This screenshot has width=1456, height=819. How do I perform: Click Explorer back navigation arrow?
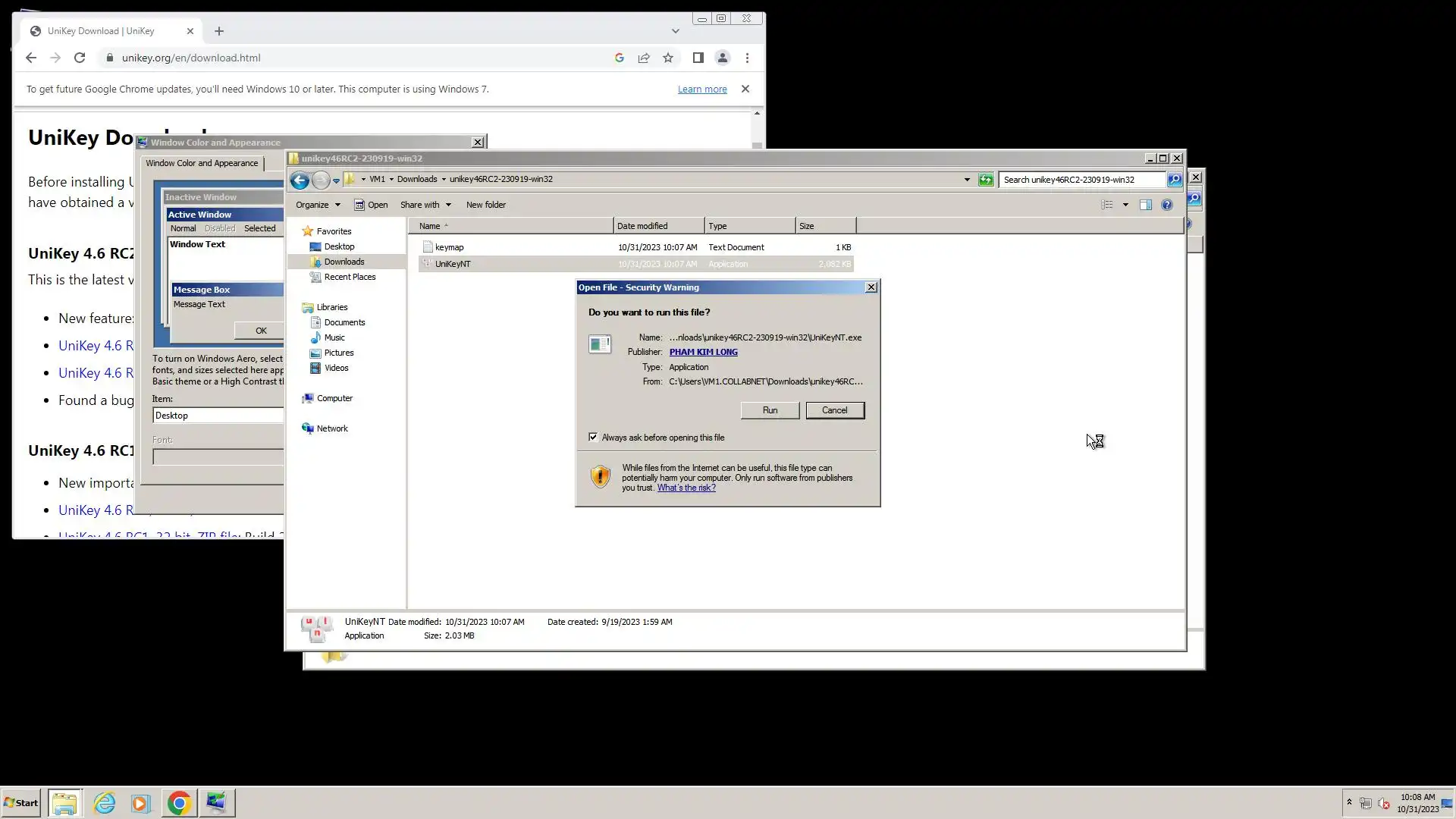[300, 180]
